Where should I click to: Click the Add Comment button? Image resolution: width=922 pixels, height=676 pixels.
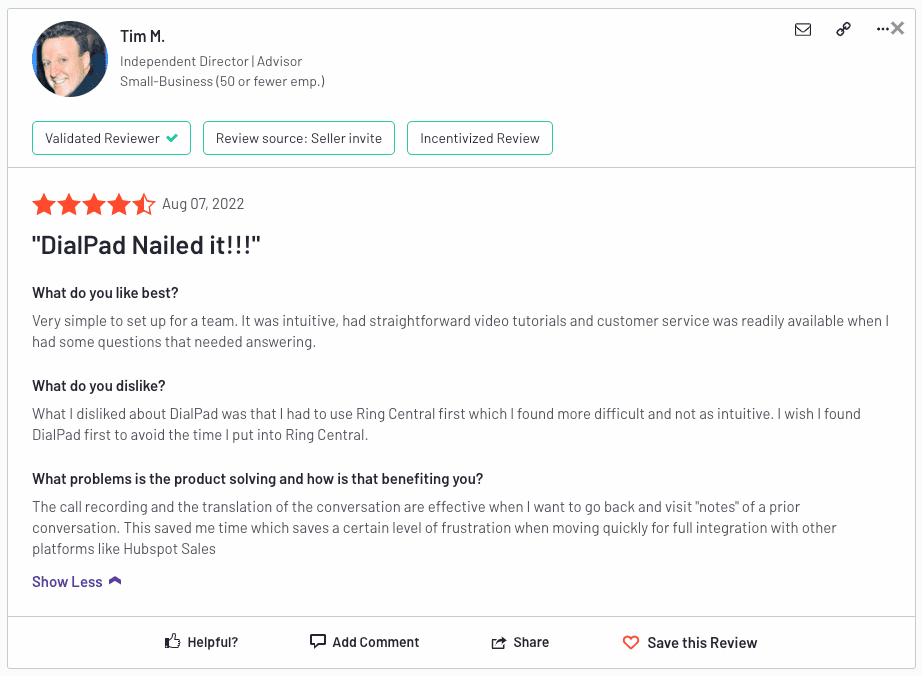[x=364, y=641]
